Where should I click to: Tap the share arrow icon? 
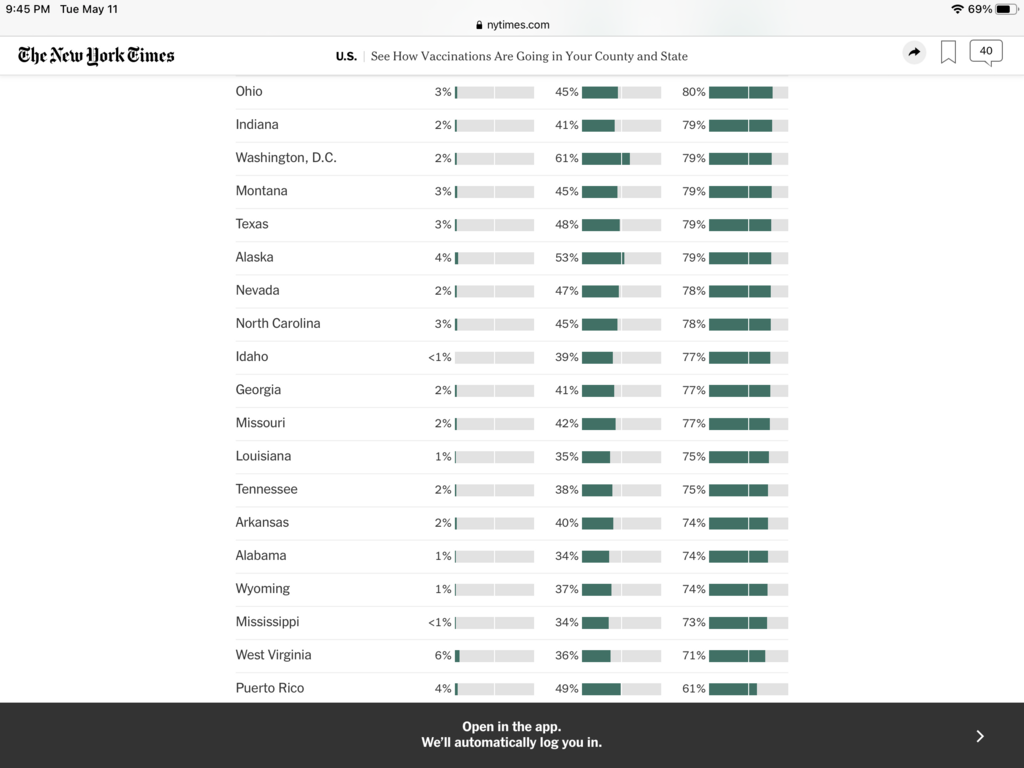914,53
